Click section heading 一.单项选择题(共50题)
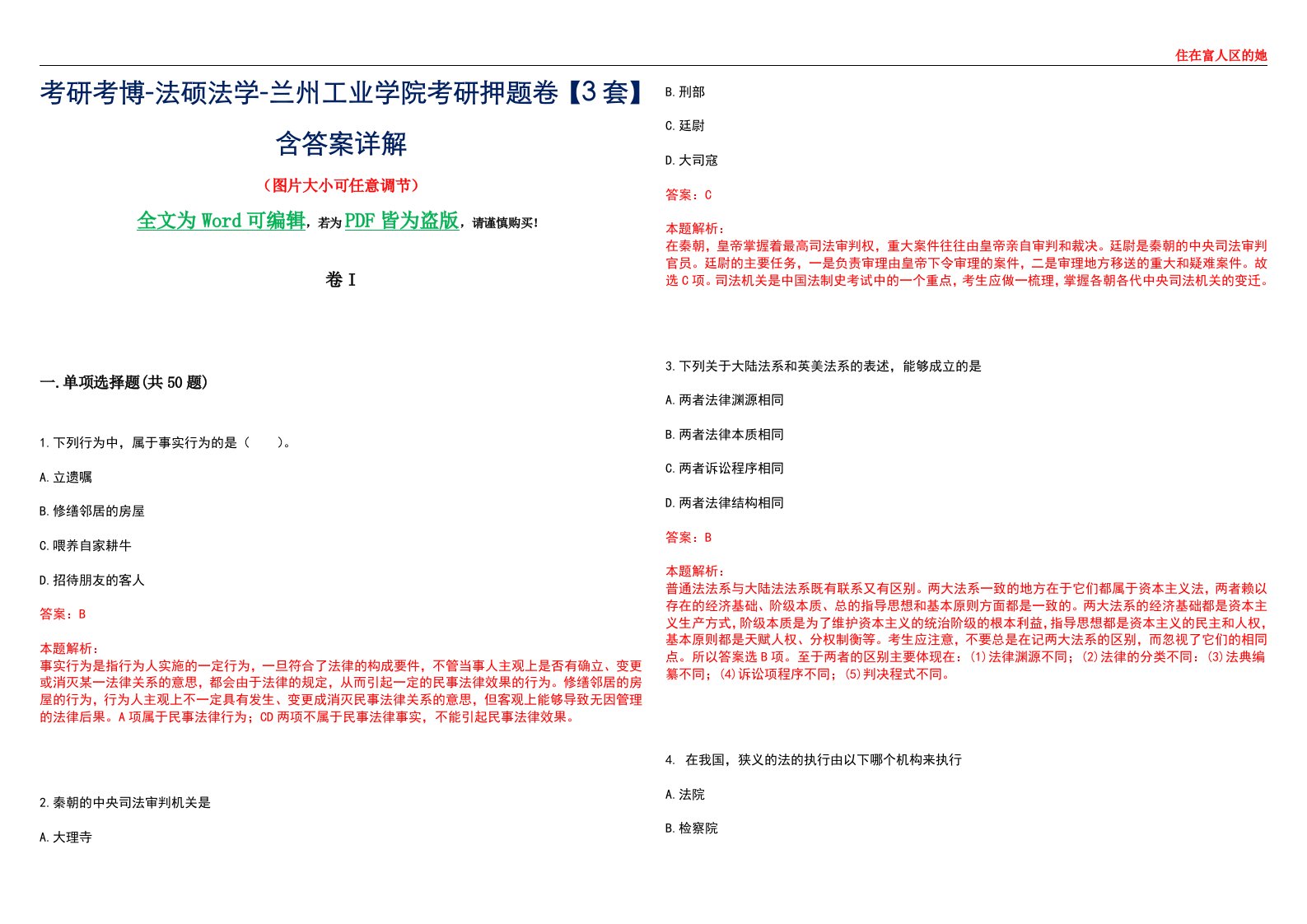This screenshot has height=924, width=1307. pyautogui.click(x=124, y=382)
